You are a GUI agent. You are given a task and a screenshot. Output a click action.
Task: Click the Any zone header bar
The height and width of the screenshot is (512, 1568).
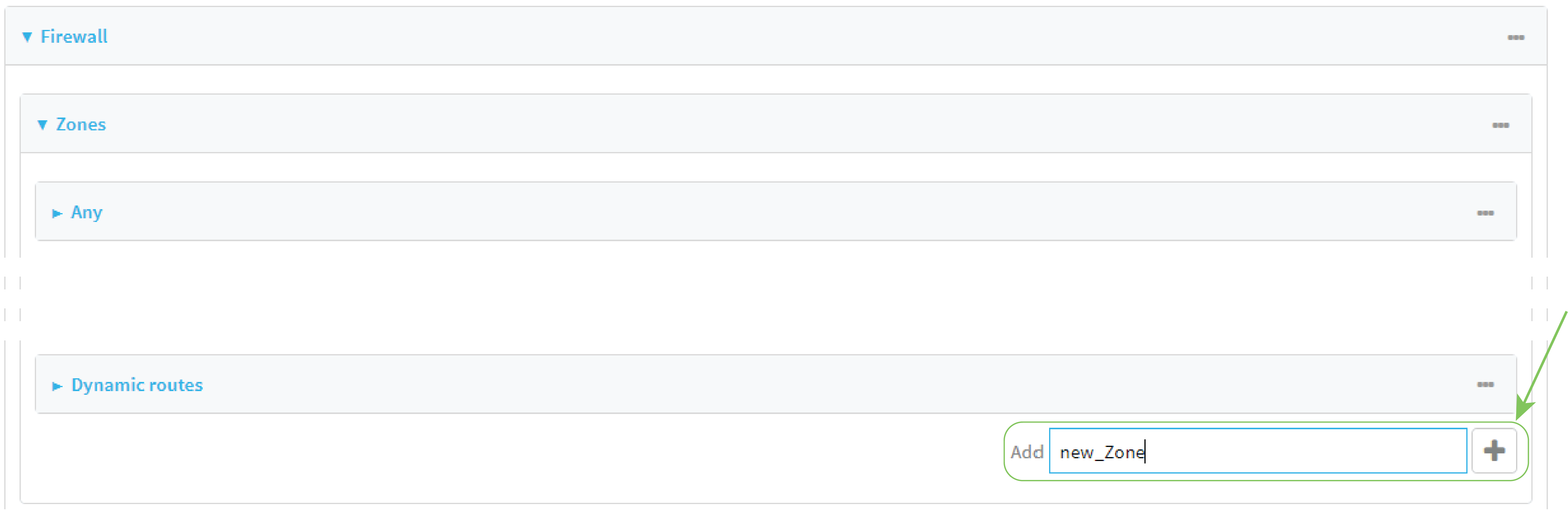[731, 212]
